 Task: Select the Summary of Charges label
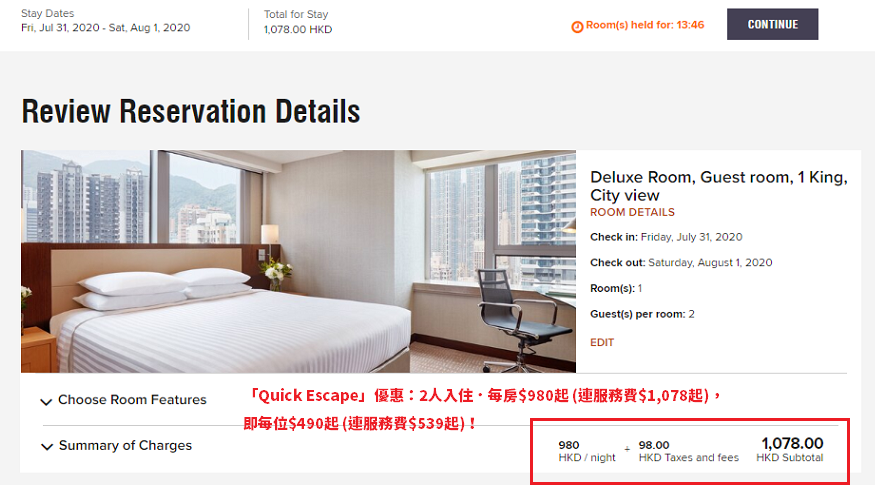click(x=125, y=445)
